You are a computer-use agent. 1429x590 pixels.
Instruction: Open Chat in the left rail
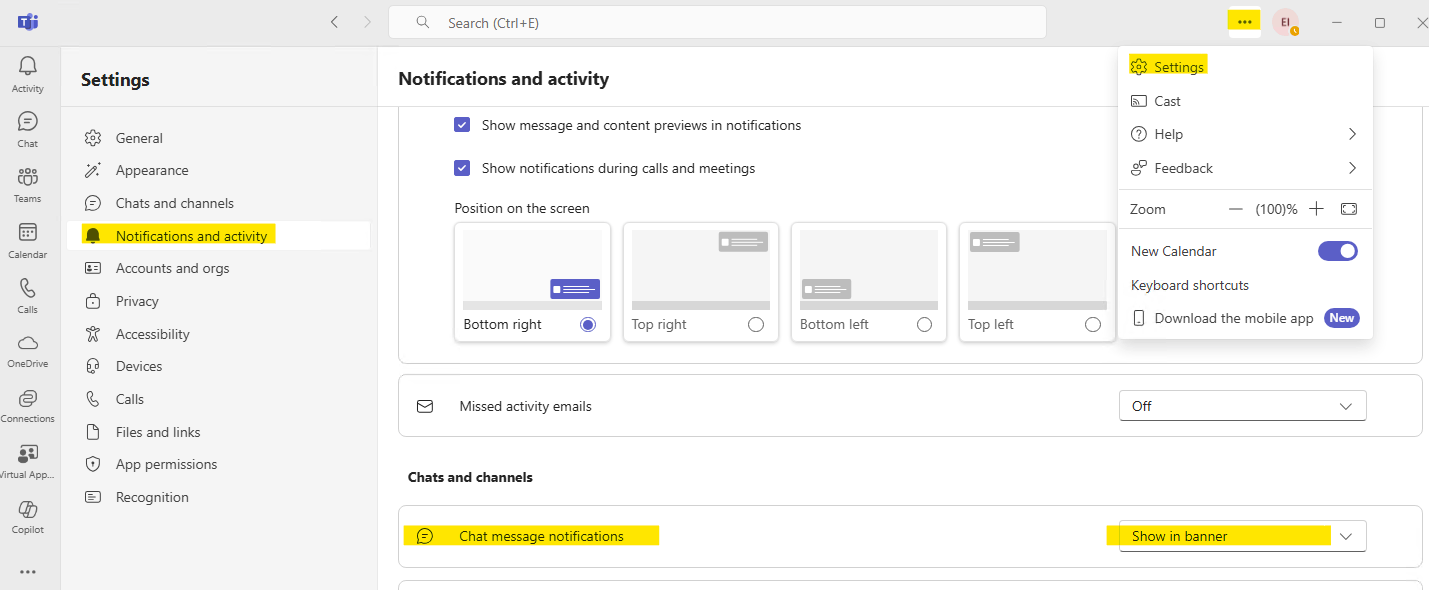tap(28, 122)
